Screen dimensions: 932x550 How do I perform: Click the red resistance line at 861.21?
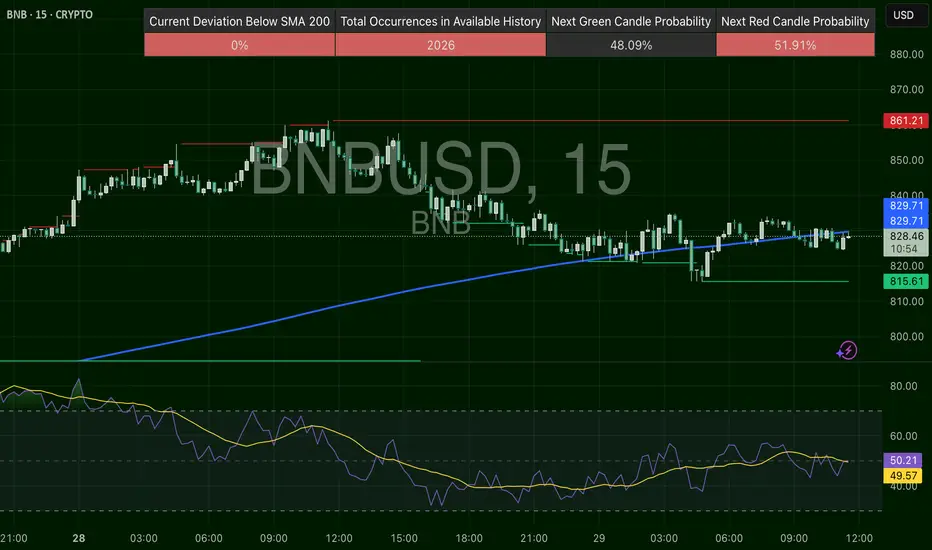click(591, 121)
